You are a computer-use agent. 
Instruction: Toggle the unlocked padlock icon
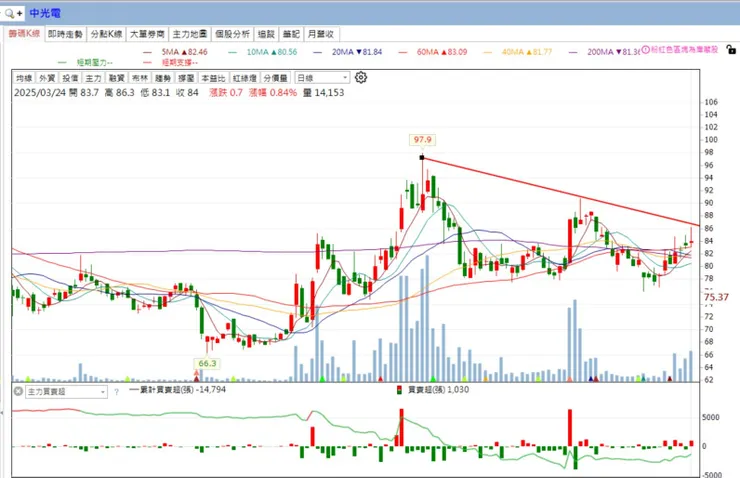[731, 49]
